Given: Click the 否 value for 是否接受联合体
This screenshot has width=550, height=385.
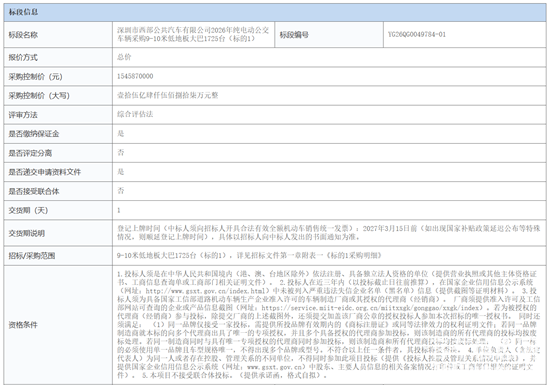Looking at the screenshot, I should [121, 191].
